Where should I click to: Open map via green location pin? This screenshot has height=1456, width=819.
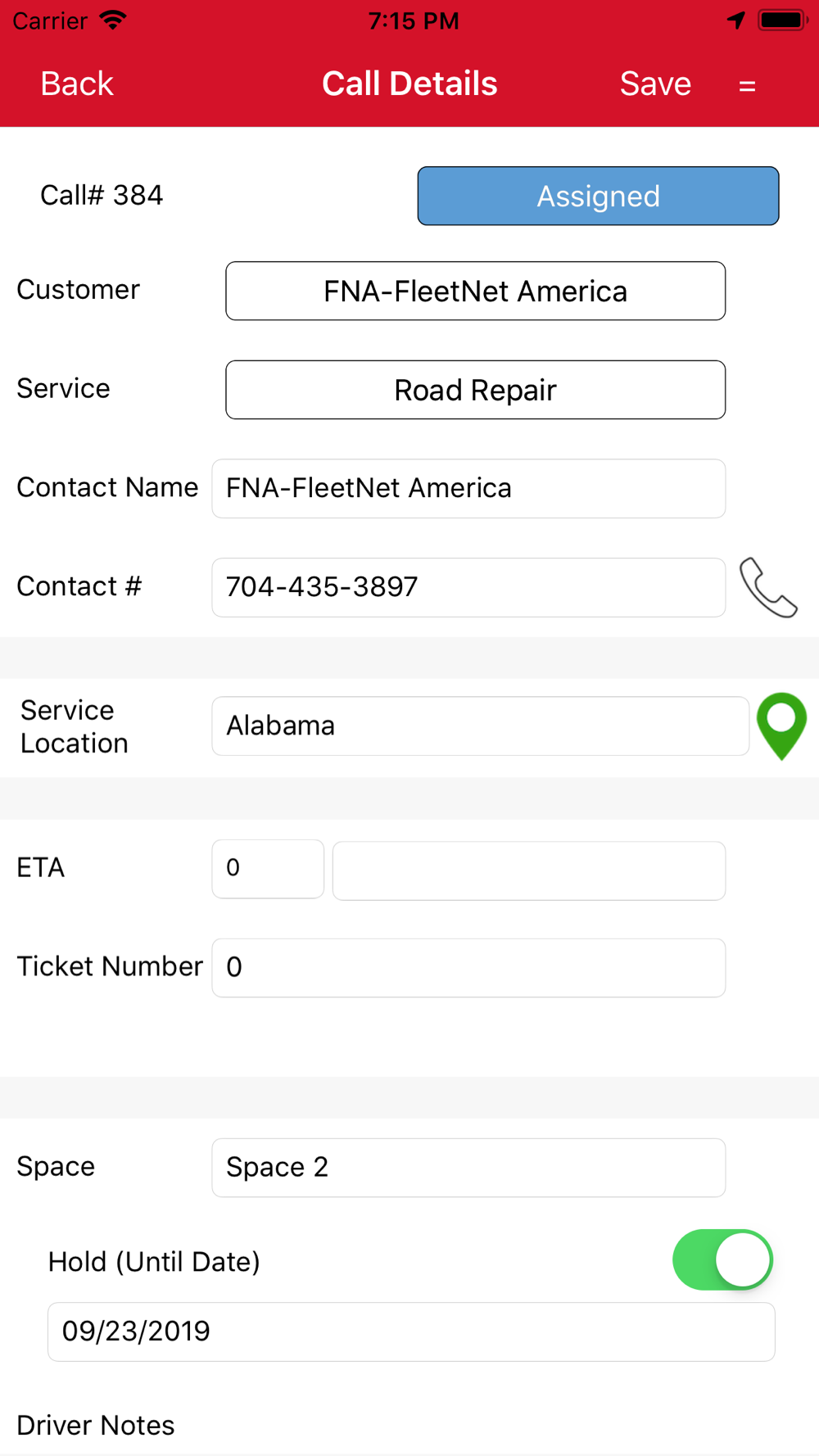click(781, 726)
